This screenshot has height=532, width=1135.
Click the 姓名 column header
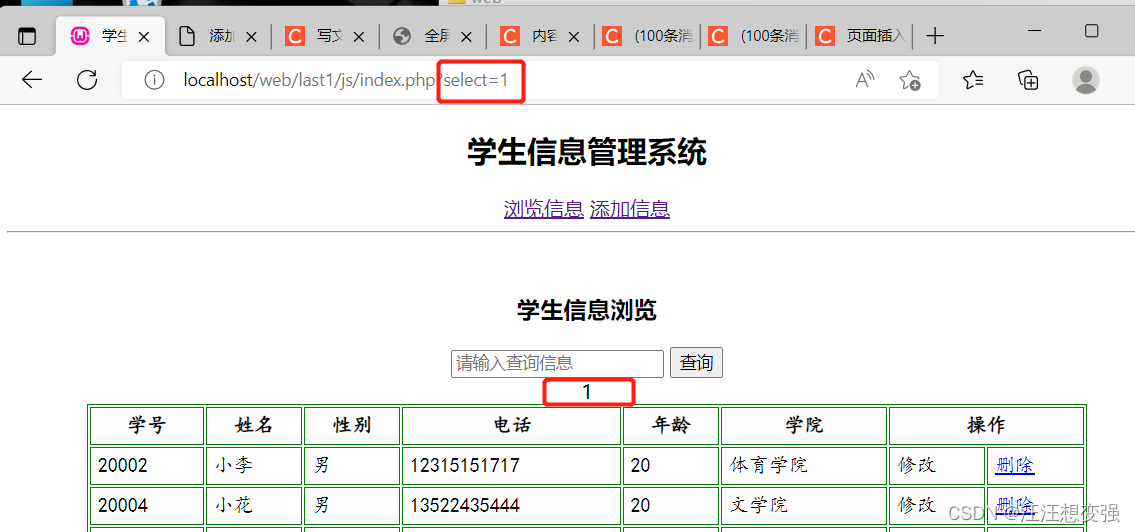[x=254, y=426]
